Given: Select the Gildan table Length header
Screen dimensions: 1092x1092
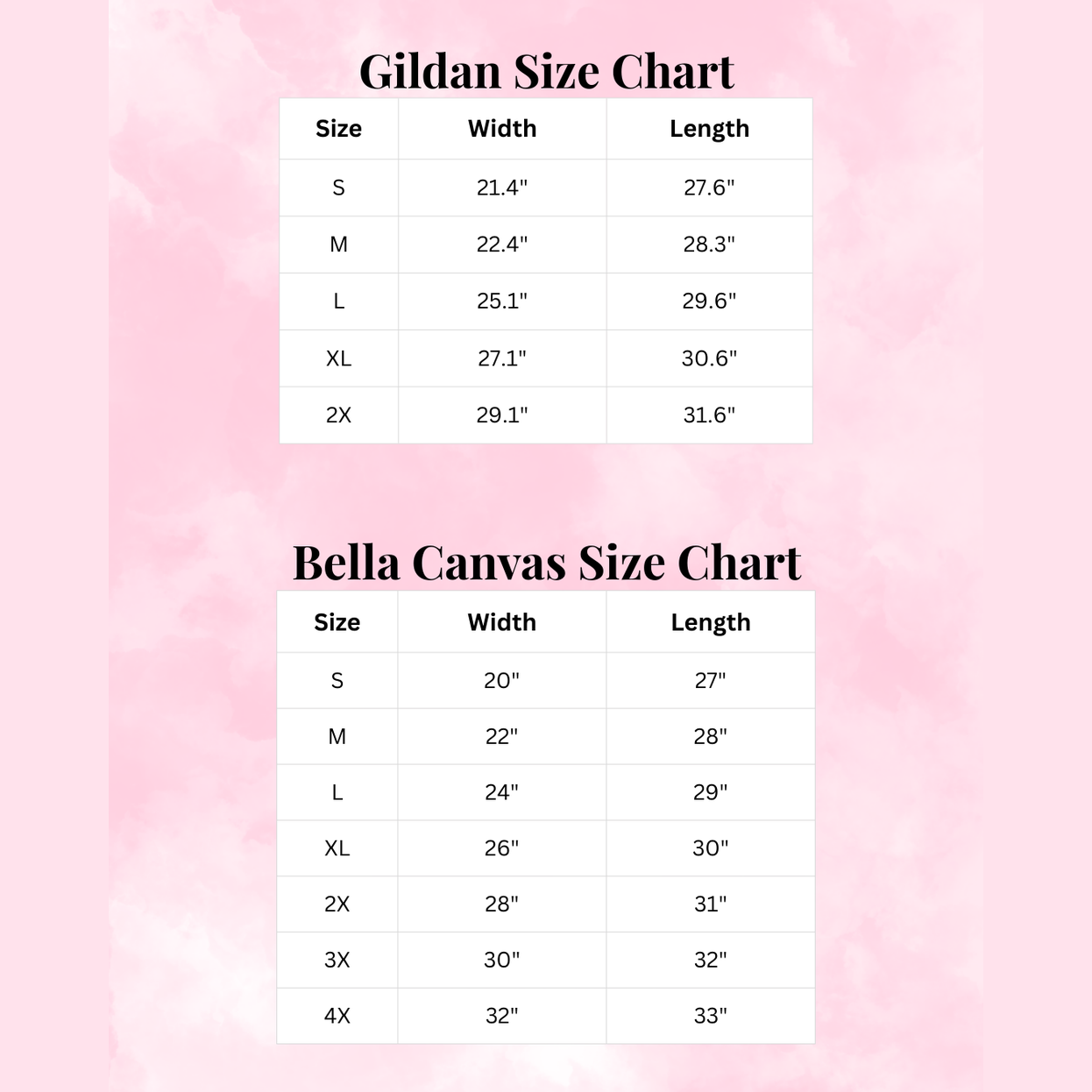Looking at the screenshot, I should click(709, 129).
